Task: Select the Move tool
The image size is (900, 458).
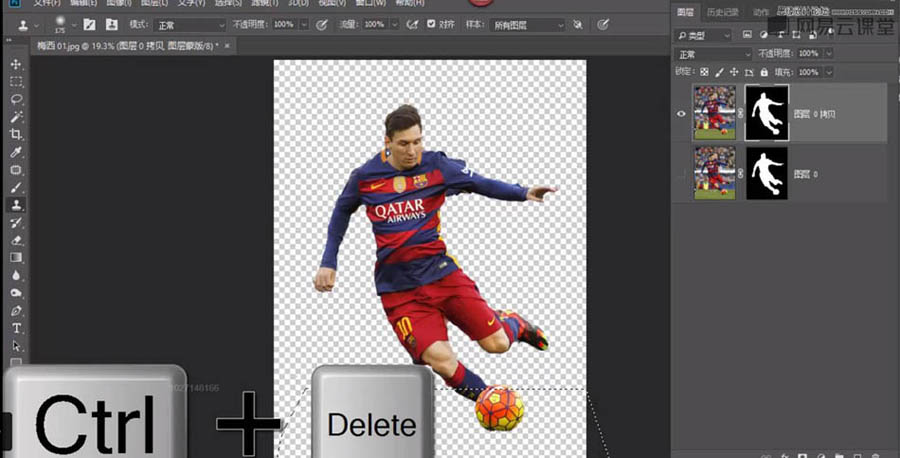Action: coord(16,65)
